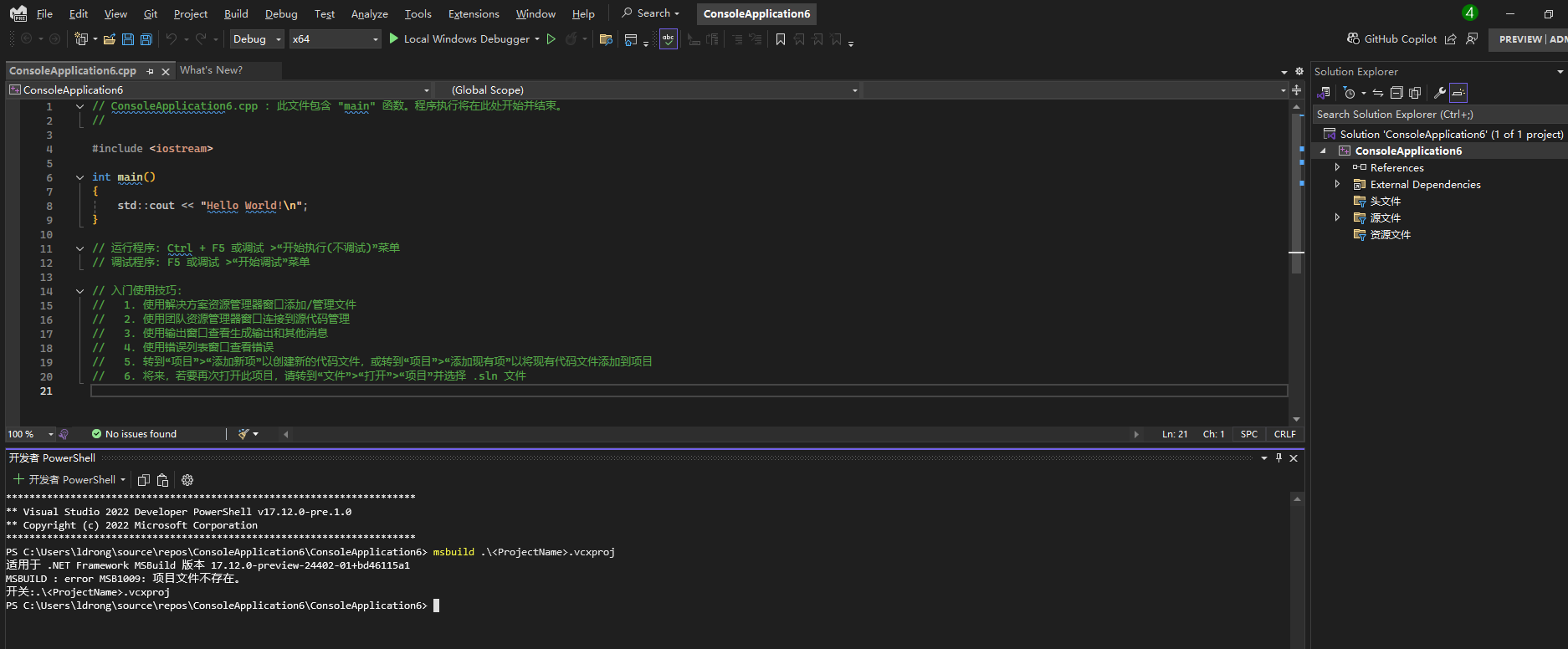Open the 开发者 PowerShell terminal type dropdown
The image size is (1568, 649).
[123, 480]
